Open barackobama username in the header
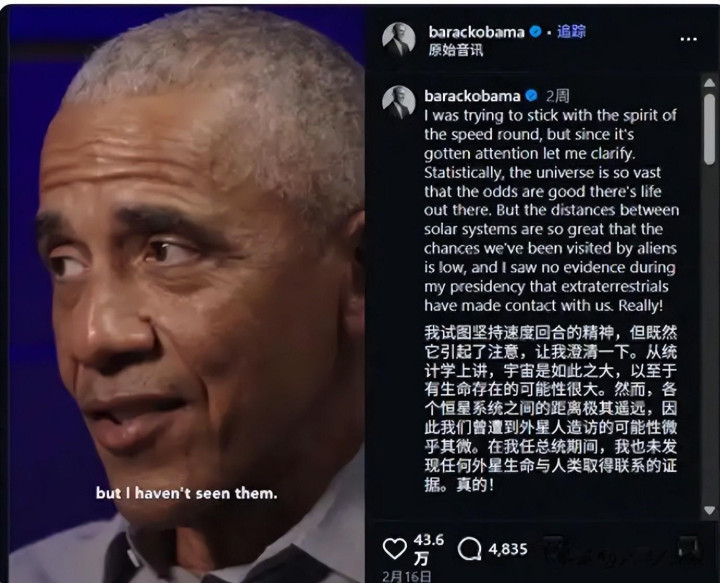Image resolution: width=720 pixels, height=583 pixels. pos(476,32)
